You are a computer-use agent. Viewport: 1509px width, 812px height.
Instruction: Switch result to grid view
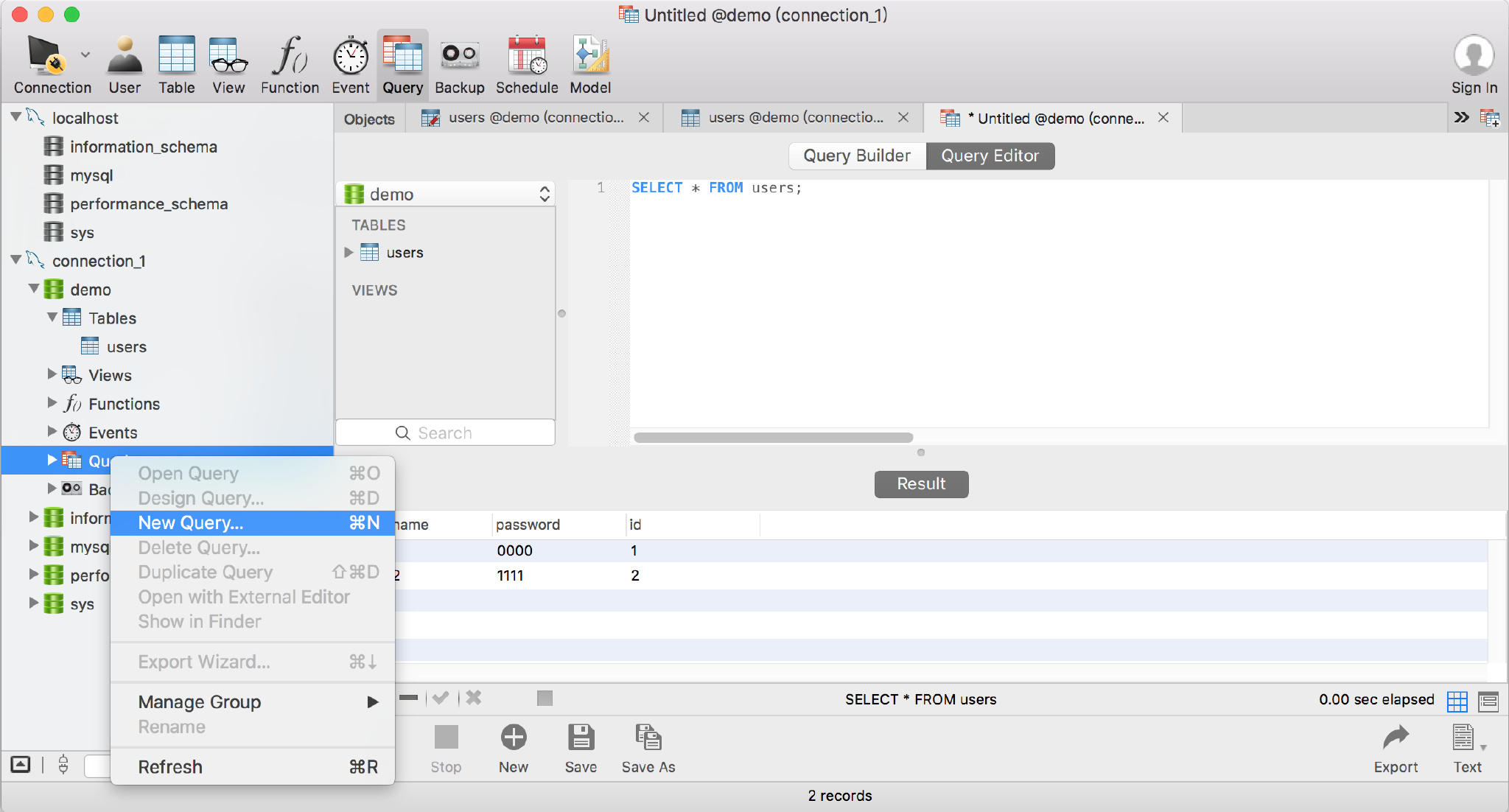(1457, 701)
